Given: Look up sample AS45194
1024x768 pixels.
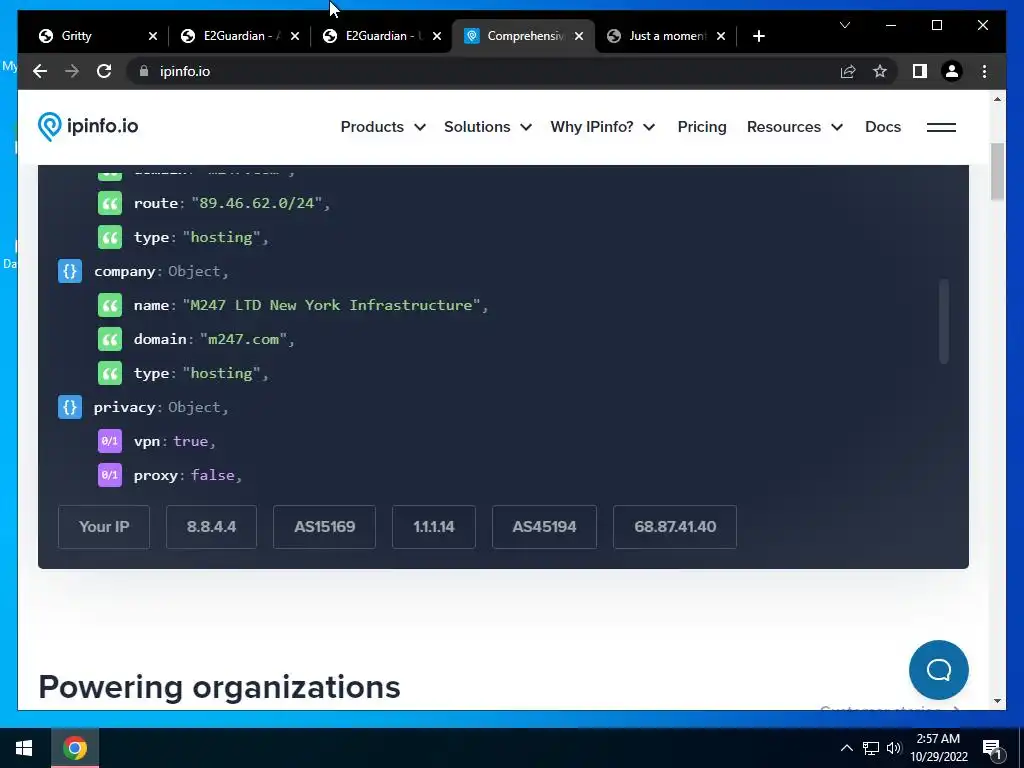Looking at the screenshot, I should pos(544,526).
